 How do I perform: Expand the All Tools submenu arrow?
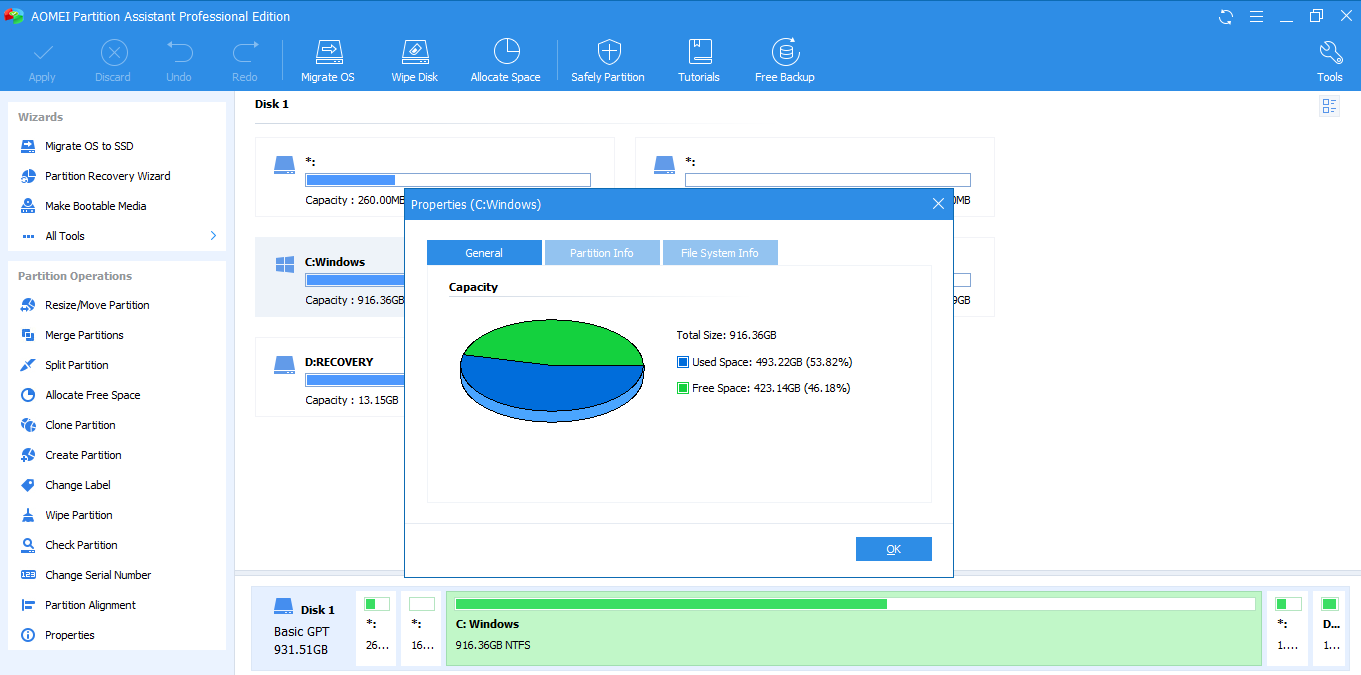point(213,236)
